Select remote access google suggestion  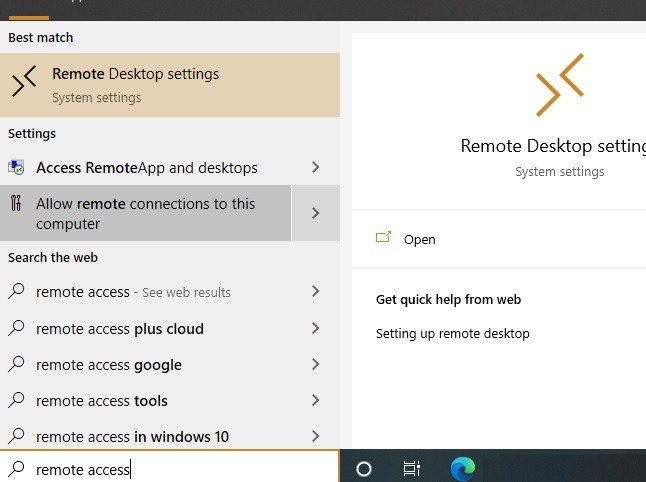point(145,365)
